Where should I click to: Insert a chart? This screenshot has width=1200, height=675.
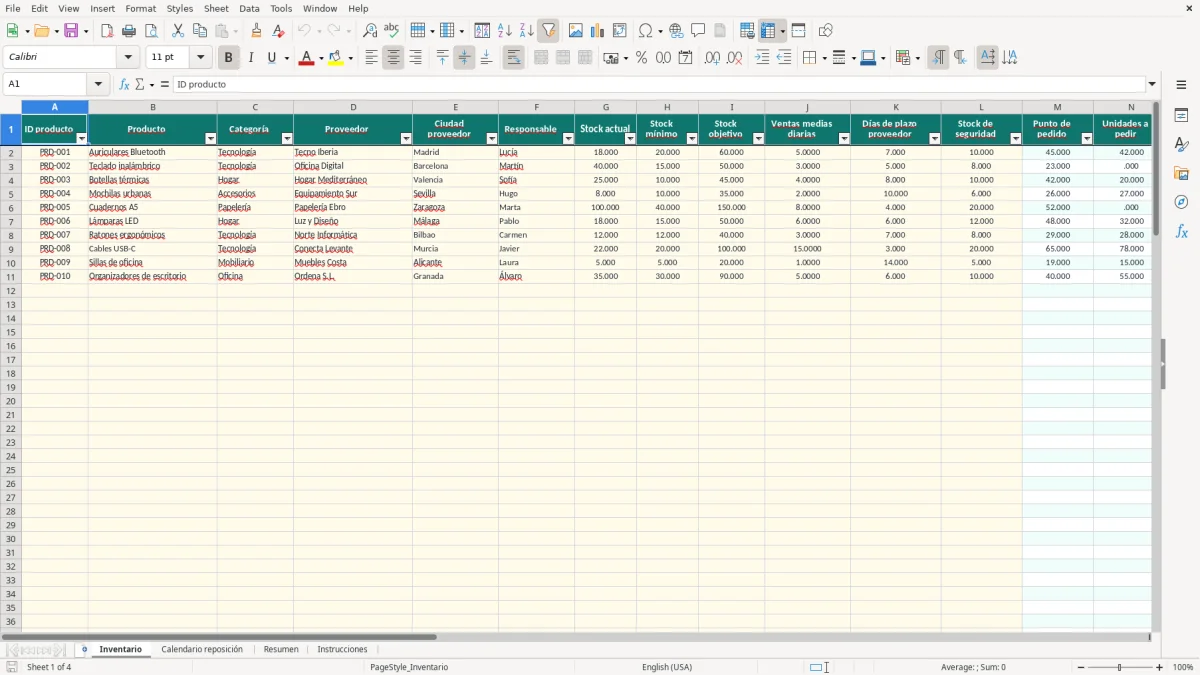tap(598, 31)
